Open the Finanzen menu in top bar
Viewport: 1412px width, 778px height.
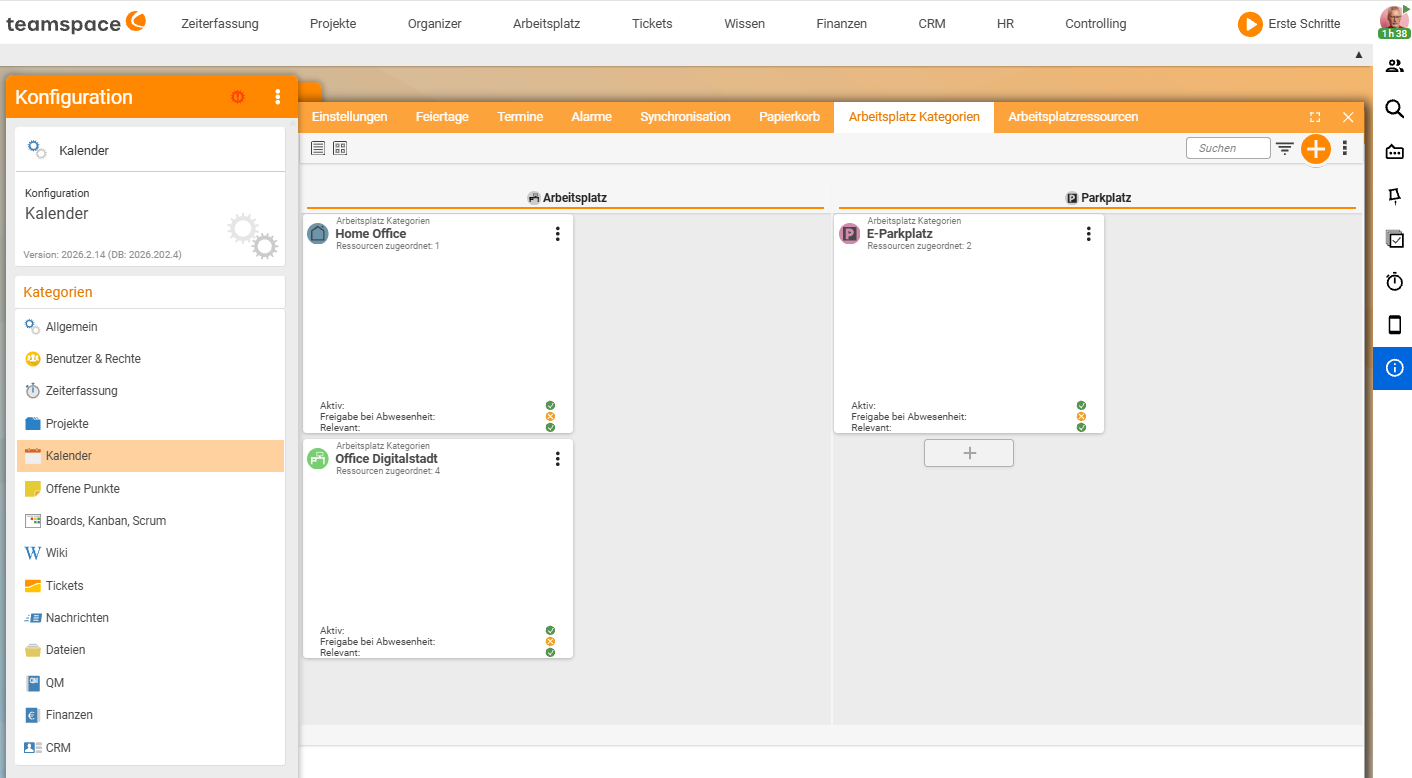[841, 24]
